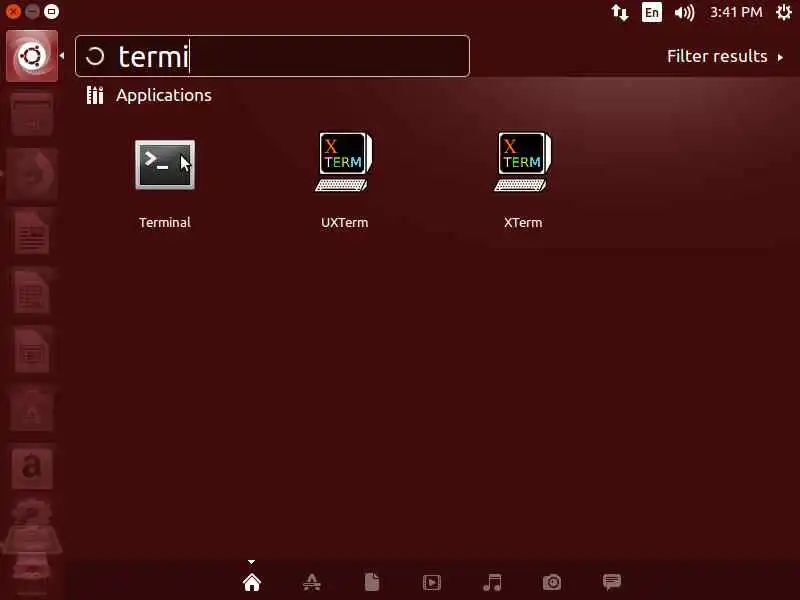800x600 pixels.
Task: Launch the XTerm application
Action: point(523,162)
